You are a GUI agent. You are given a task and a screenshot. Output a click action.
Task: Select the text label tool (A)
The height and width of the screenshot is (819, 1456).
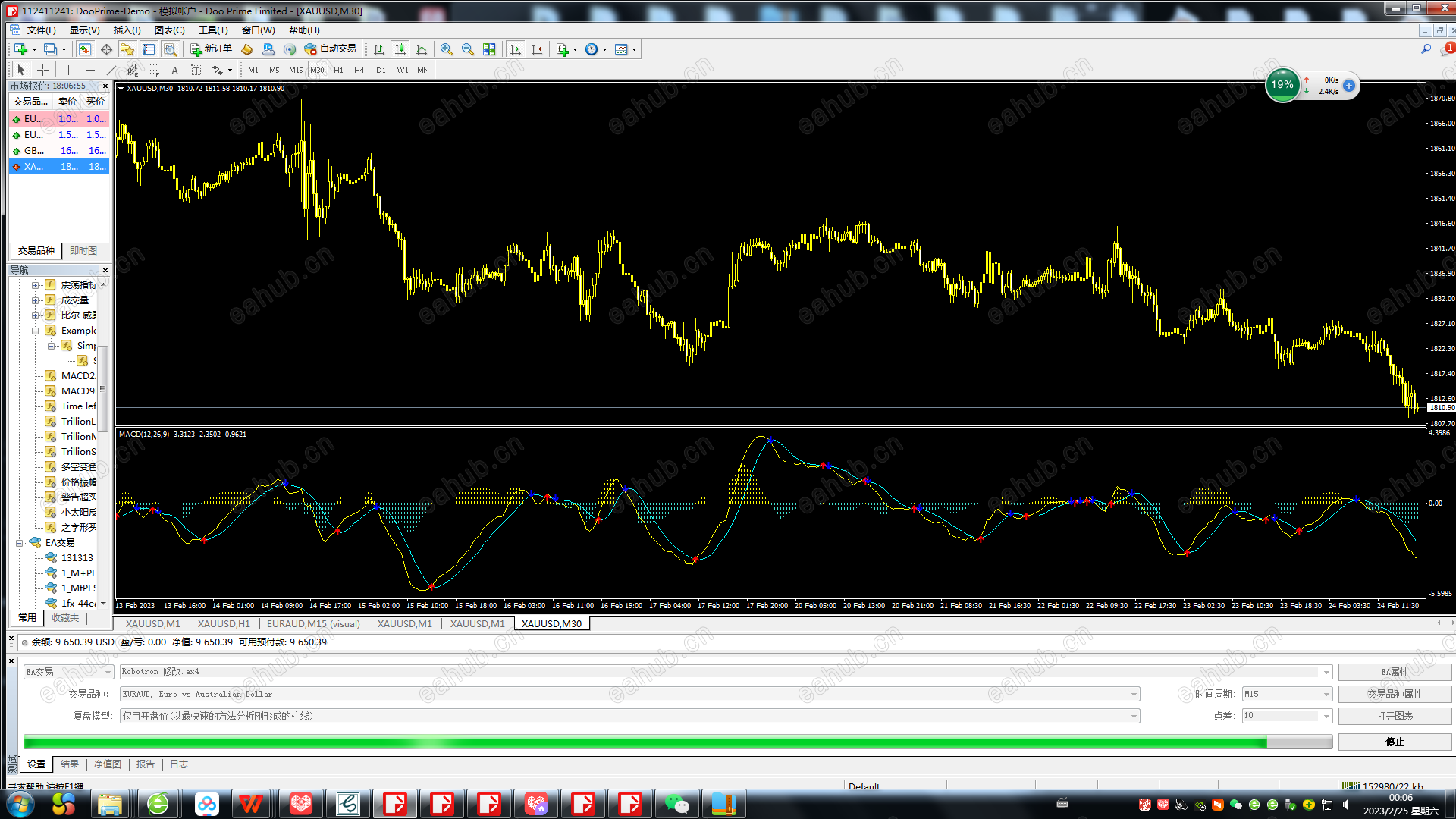174,70
